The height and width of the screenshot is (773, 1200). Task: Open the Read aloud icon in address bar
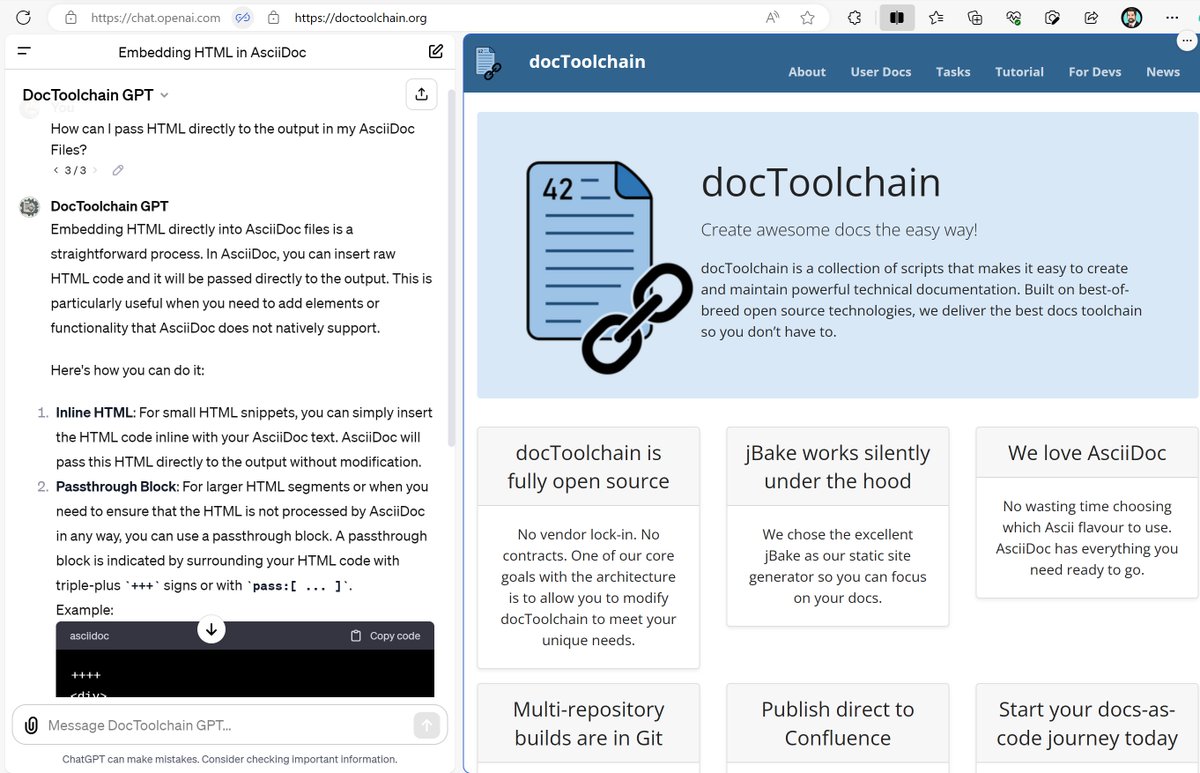click(x=773, y=18)
